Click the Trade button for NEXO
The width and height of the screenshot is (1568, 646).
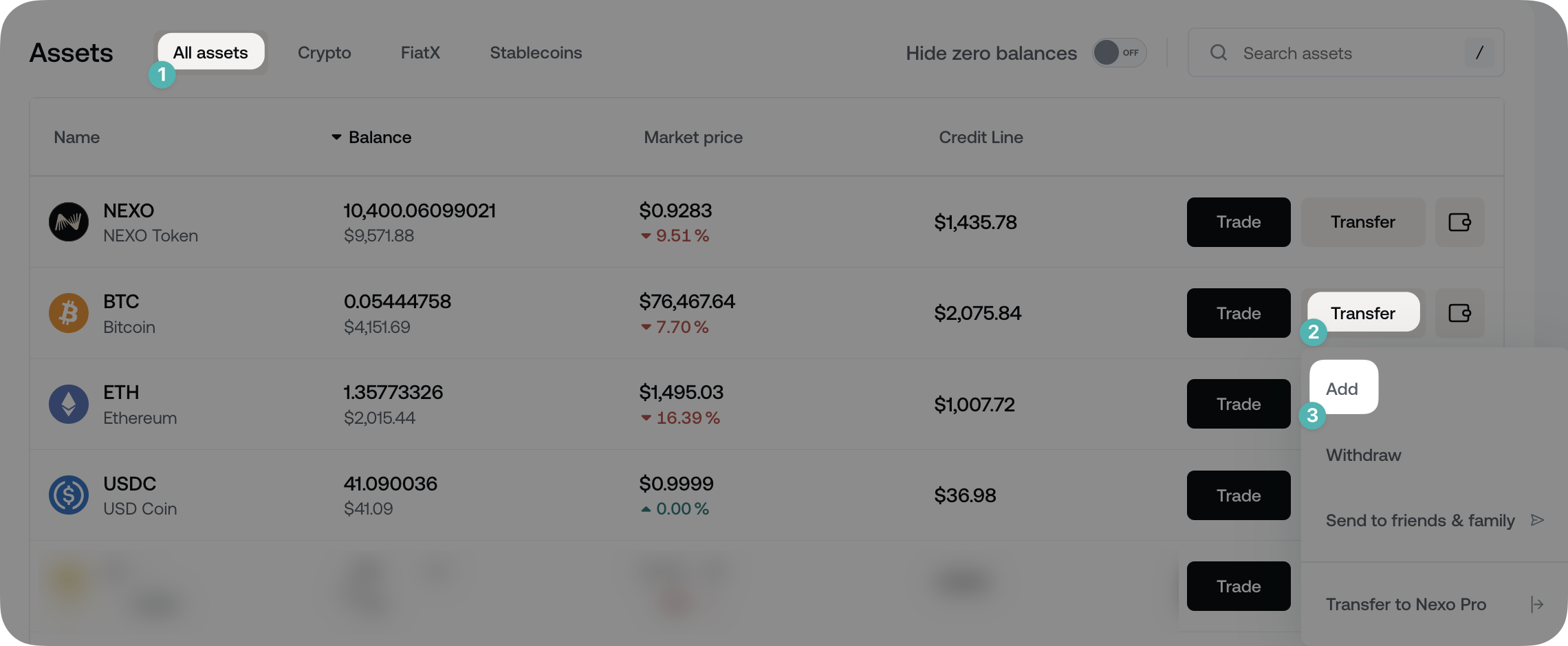coord(1238,222)
